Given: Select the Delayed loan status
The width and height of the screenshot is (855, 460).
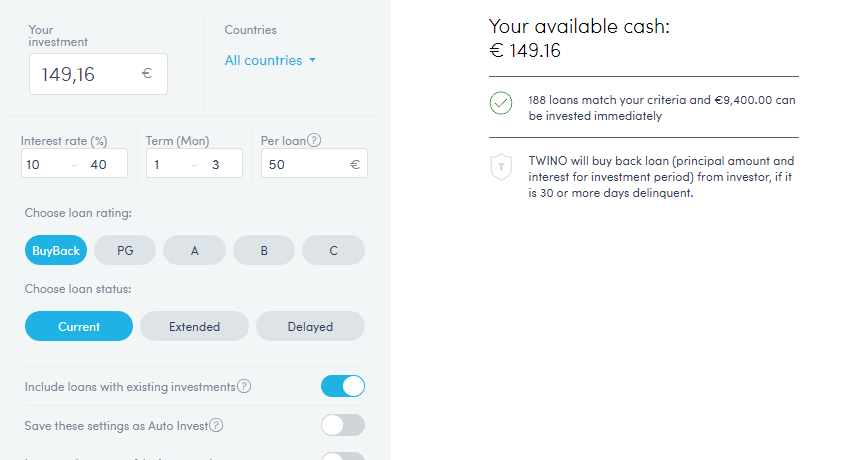Looking at the screenshot, I should 310,326.
